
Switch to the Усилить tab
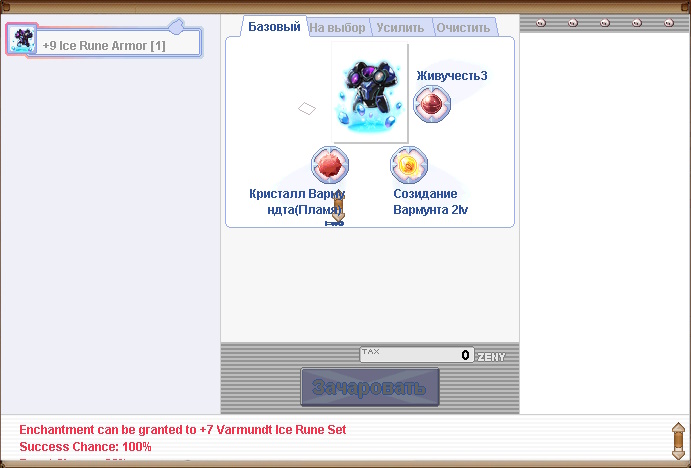(400, 28)
